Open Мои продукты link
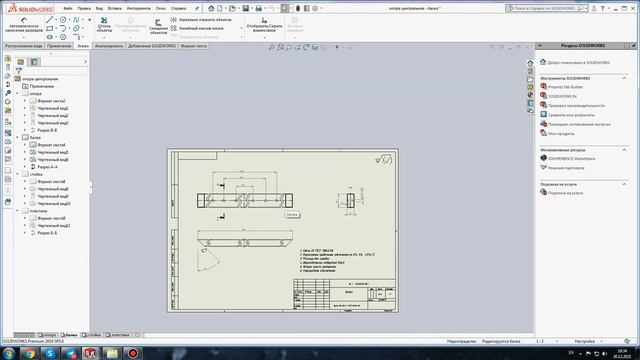 pos(561,133)
